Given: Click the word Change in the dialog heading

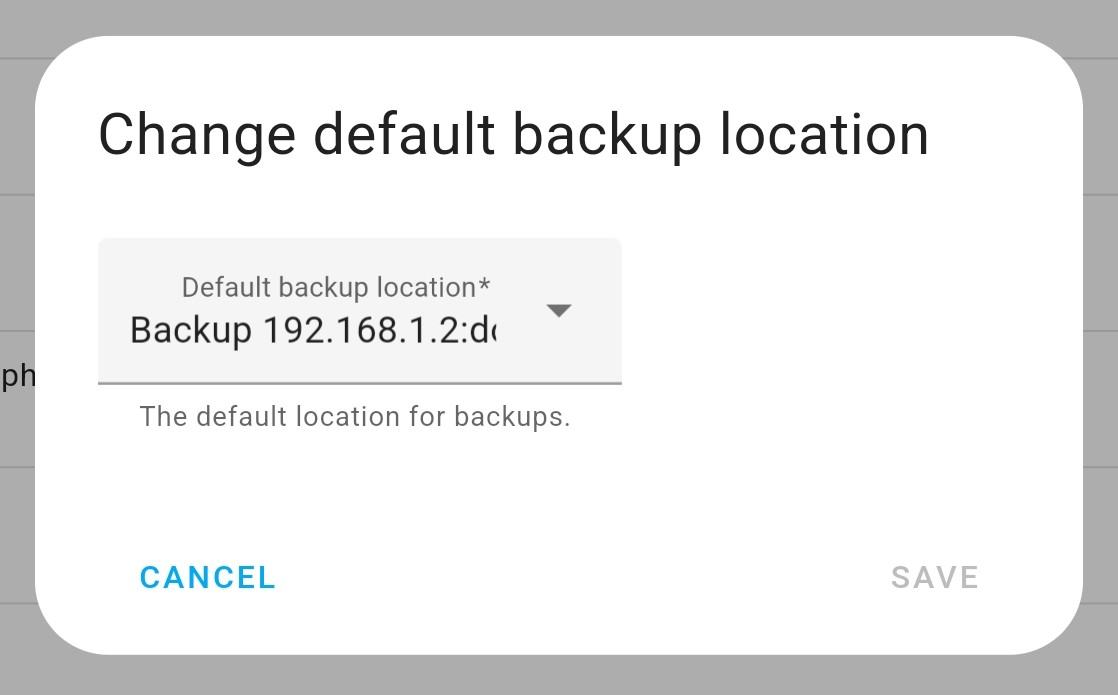Looking at the screenshot, I should 197,135.
